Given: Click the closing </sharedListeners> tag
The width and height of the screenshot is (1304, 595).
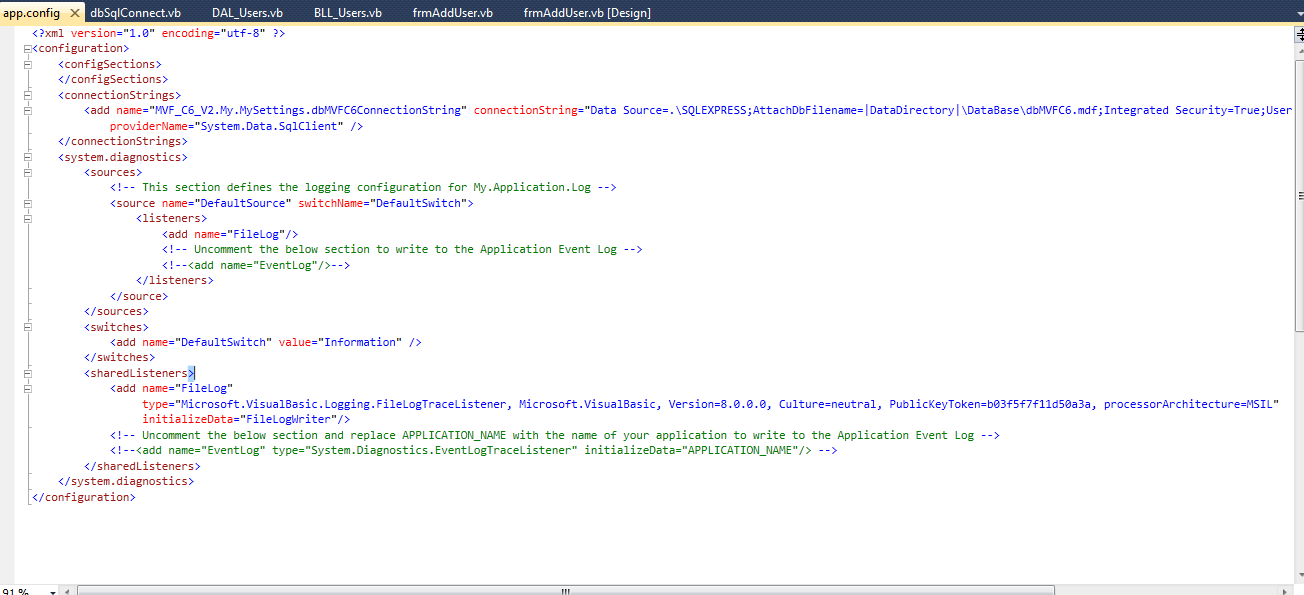Looking at the screenshot, I should [x=142, y=466].
